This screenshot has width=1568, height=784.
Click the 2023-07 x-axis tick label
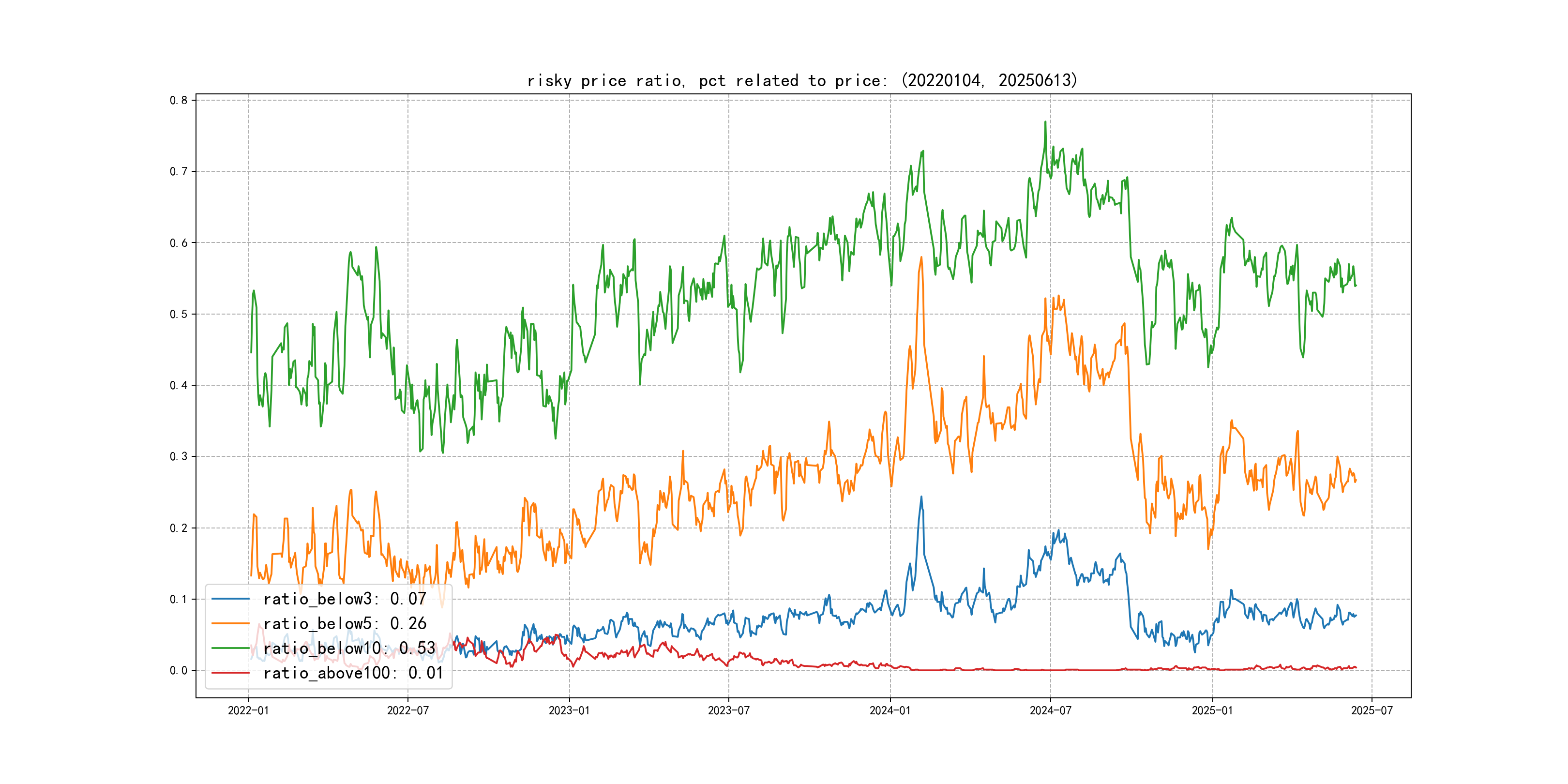coord(729,710)
